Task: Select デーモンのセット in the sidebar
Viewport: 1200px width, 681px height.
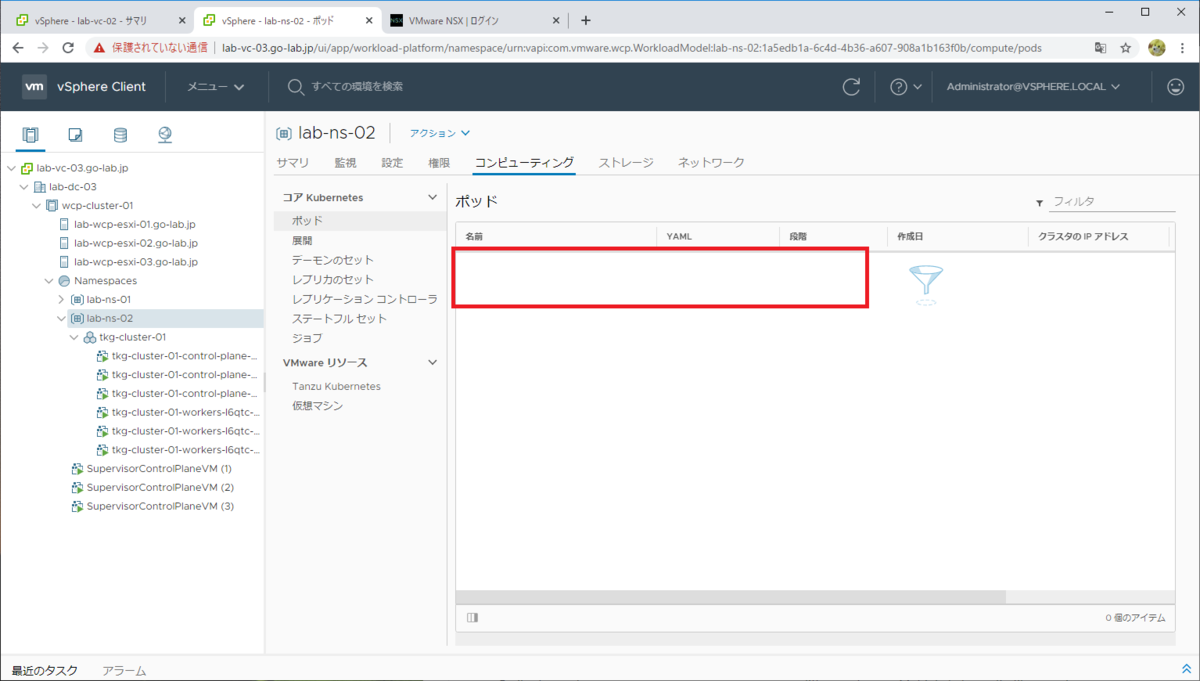Action: click(333, 260)
